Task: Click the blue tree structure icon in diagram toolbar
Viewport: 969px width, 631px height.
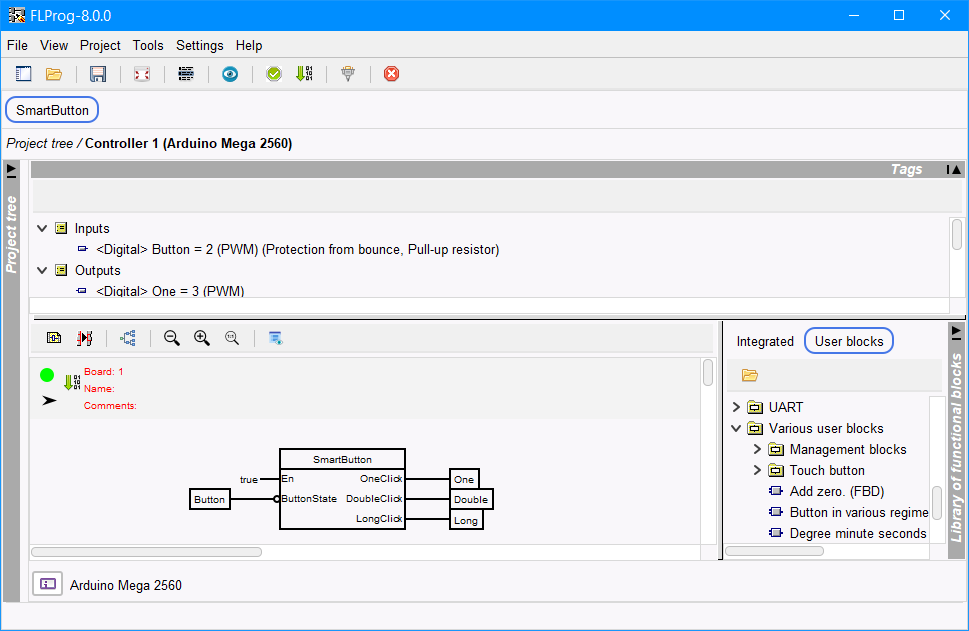Action: pos(128,338)
